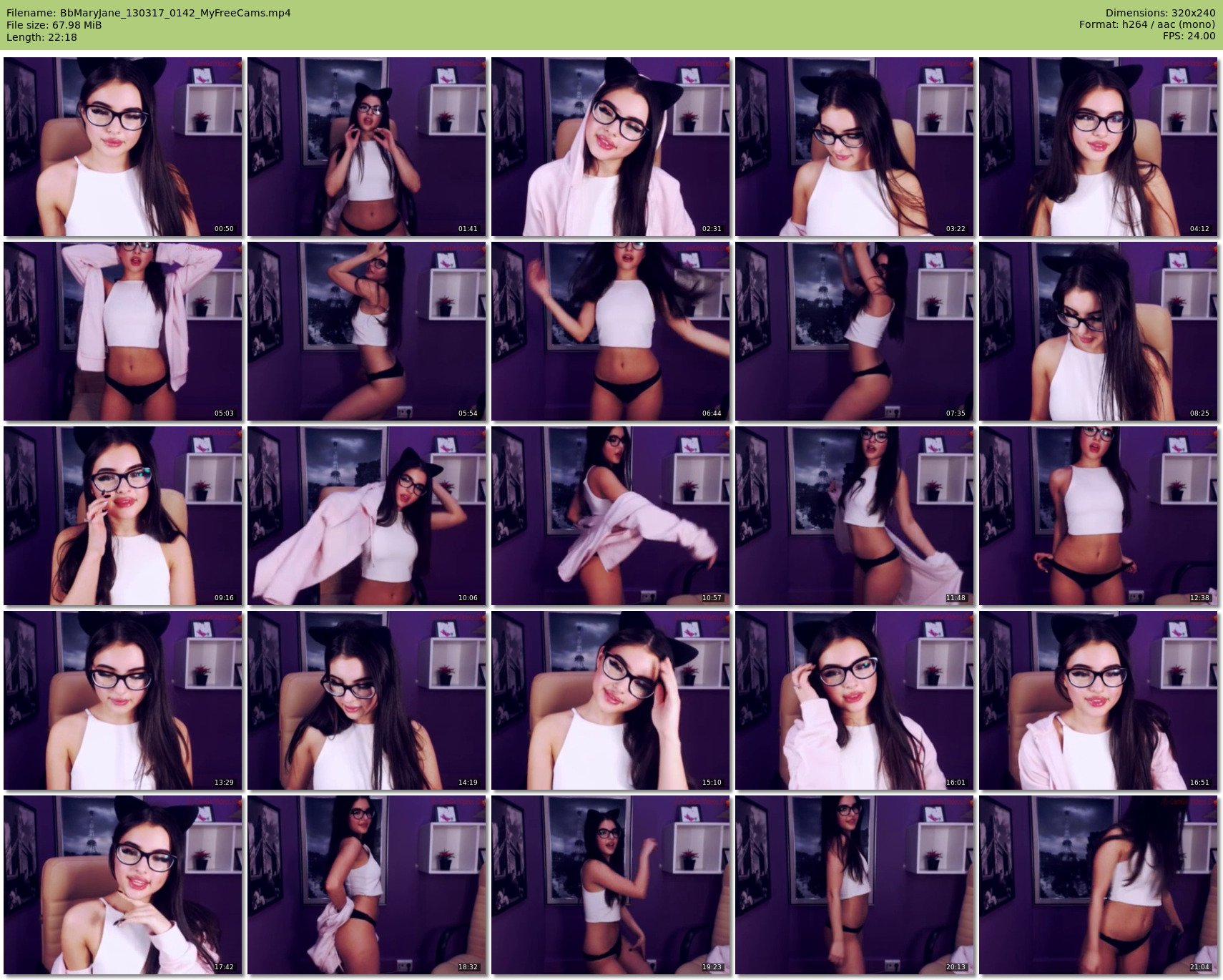Pick the thumbnail marked 10:57
Screen dimensions: 1223x980
click(610, 516)
